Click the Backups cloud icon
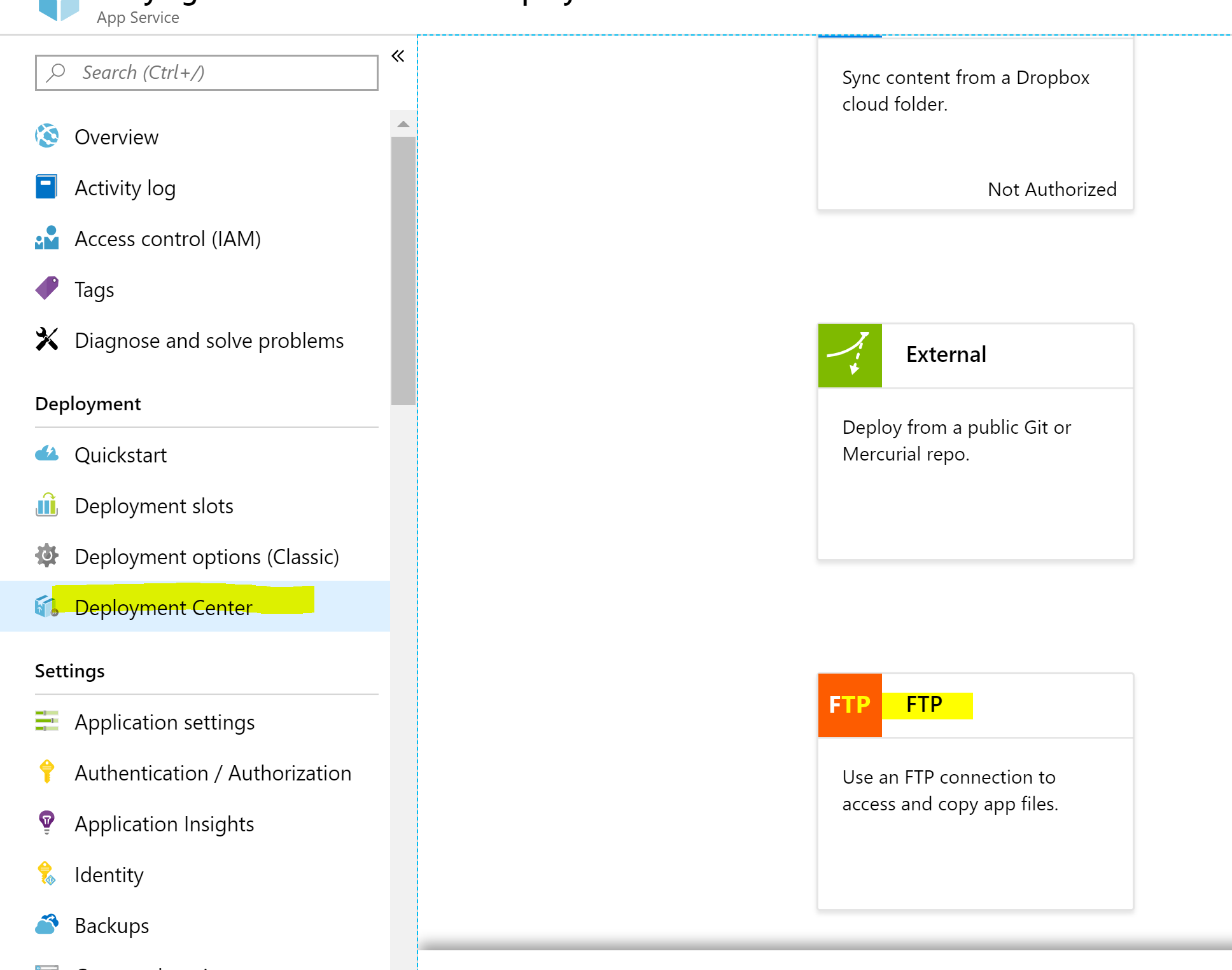Viewport: 1232px width, 970px height. click(x=47, y=925)
